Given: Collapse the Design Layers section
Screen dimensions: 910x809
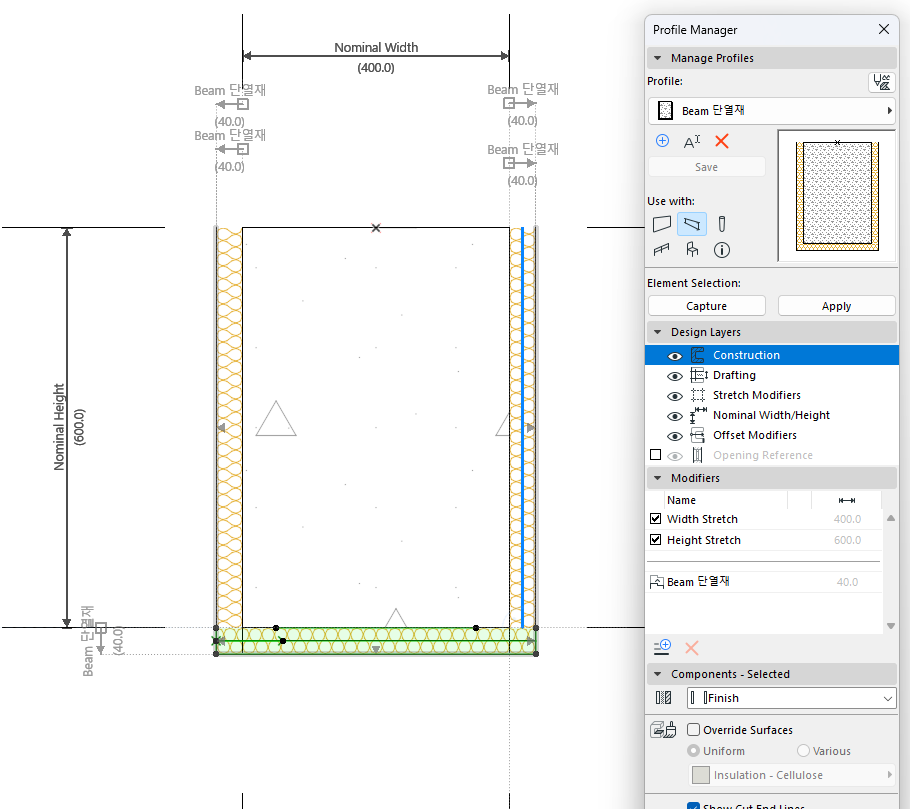Looking at the screenshot, I should click(x=658, y=331).
